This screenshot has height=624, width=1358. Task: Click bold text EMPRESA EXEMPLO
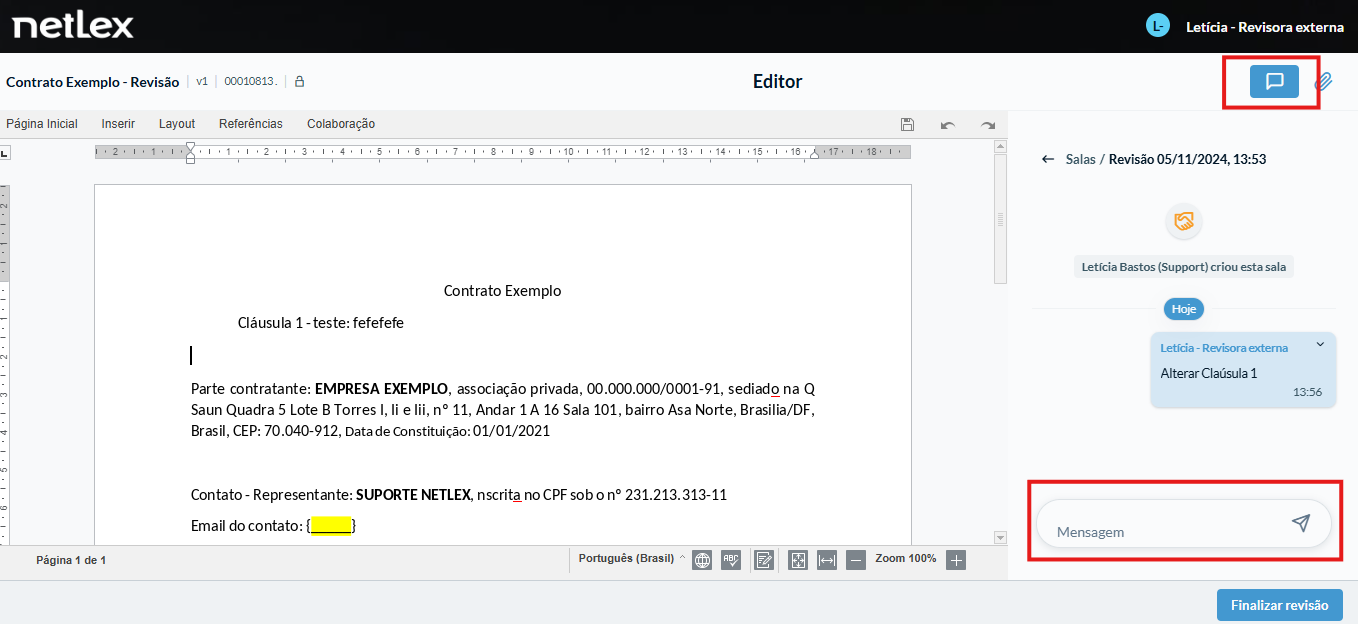point(382,388)
